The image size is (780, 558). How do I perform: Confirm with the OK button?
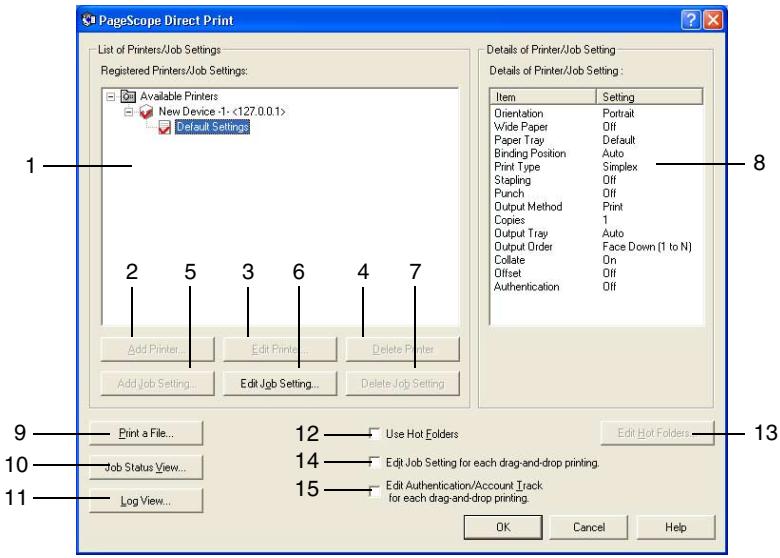pyautogui.click(x=503, y=527)
